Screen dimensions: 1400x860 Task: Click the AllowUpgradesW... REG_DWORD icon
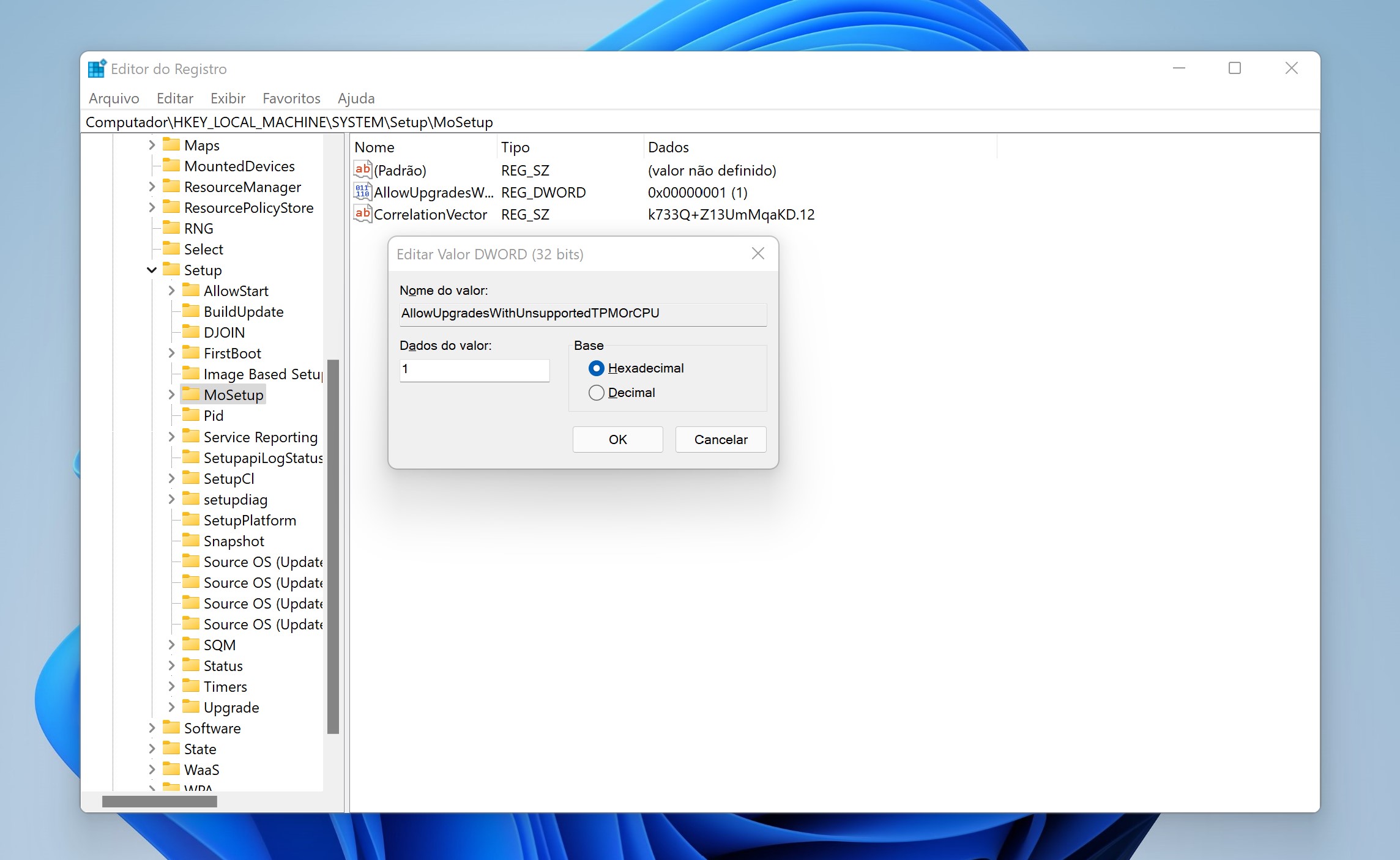pos(362,192)
